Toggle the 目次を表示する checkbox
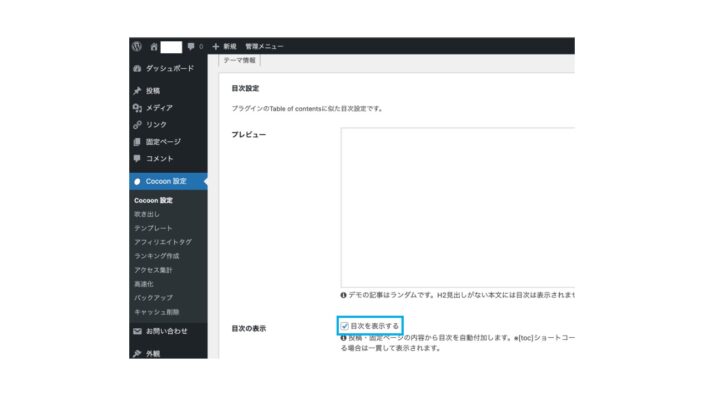The image size is (704, 396). 344,326
